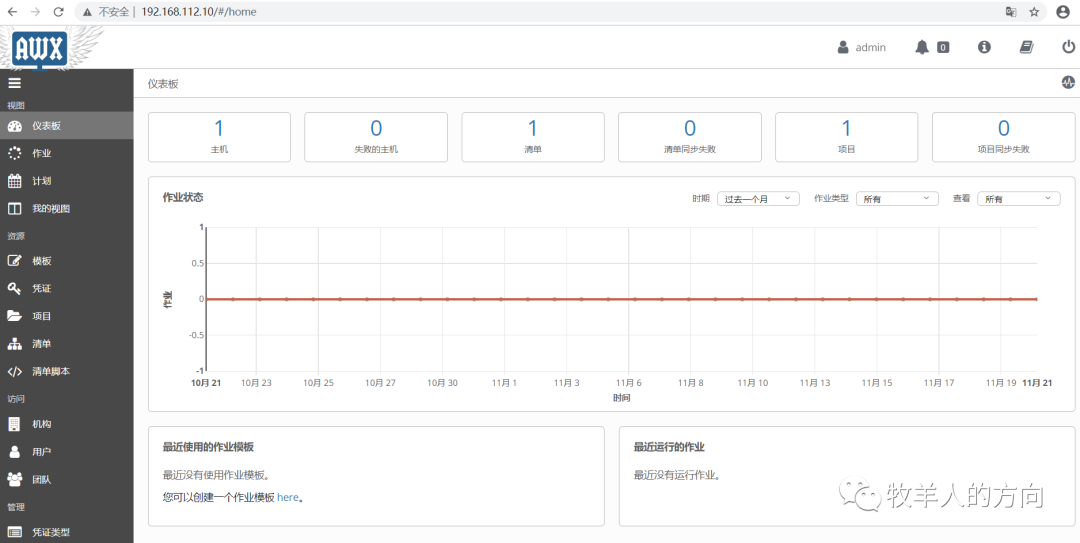Toggle the hamburger sidebar menu
The image size is (1080, 543).
click(x=14, y=83)
